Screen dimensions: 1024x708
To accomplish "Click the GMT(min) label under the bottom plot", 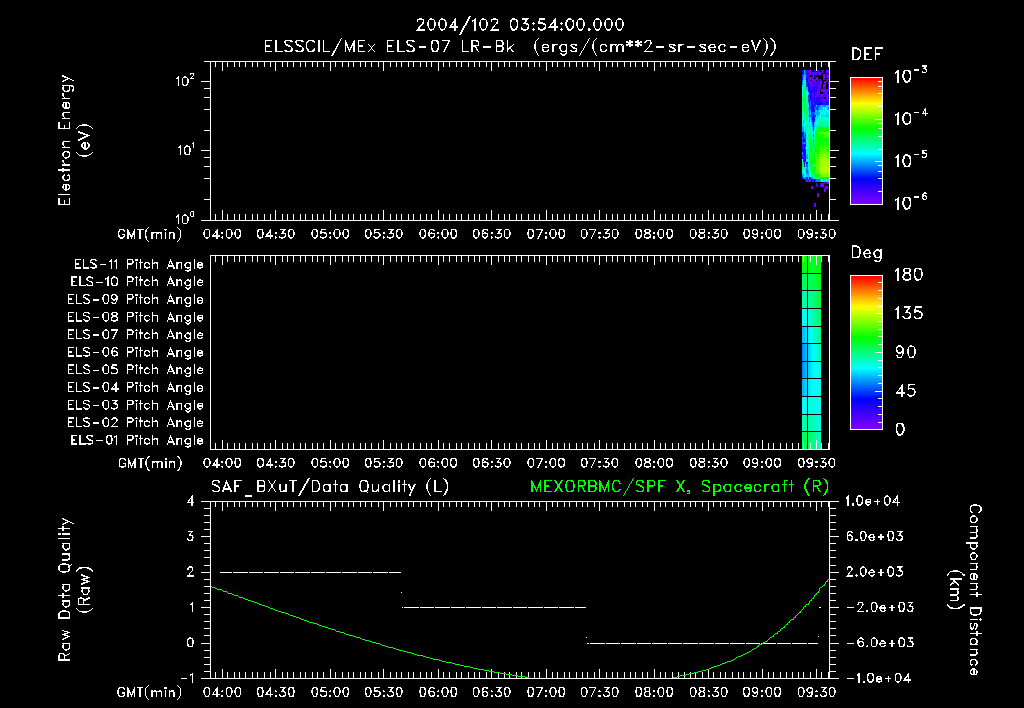I will point(150,692).
